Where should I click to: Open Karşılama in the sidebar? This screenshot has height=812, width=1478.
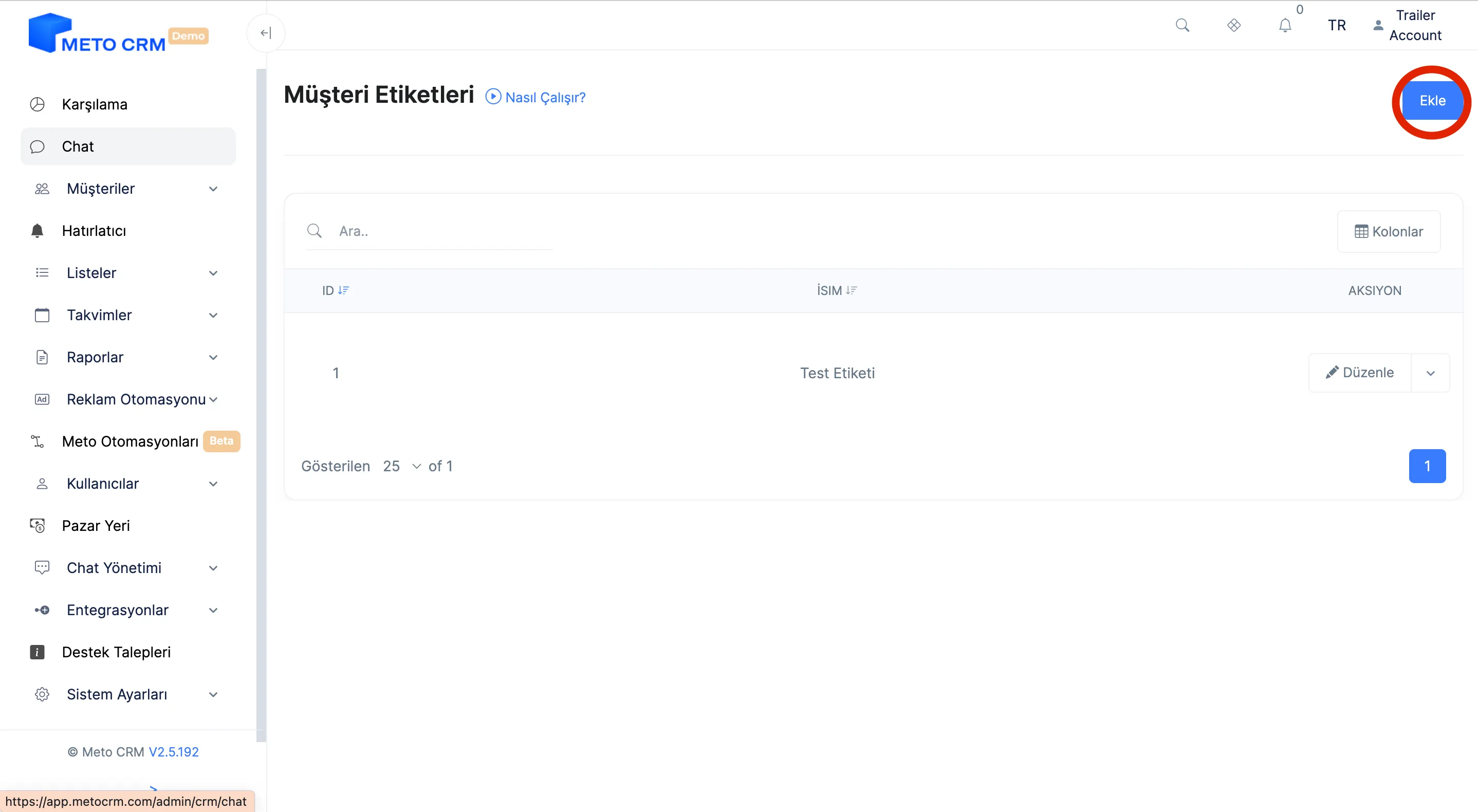128,104
